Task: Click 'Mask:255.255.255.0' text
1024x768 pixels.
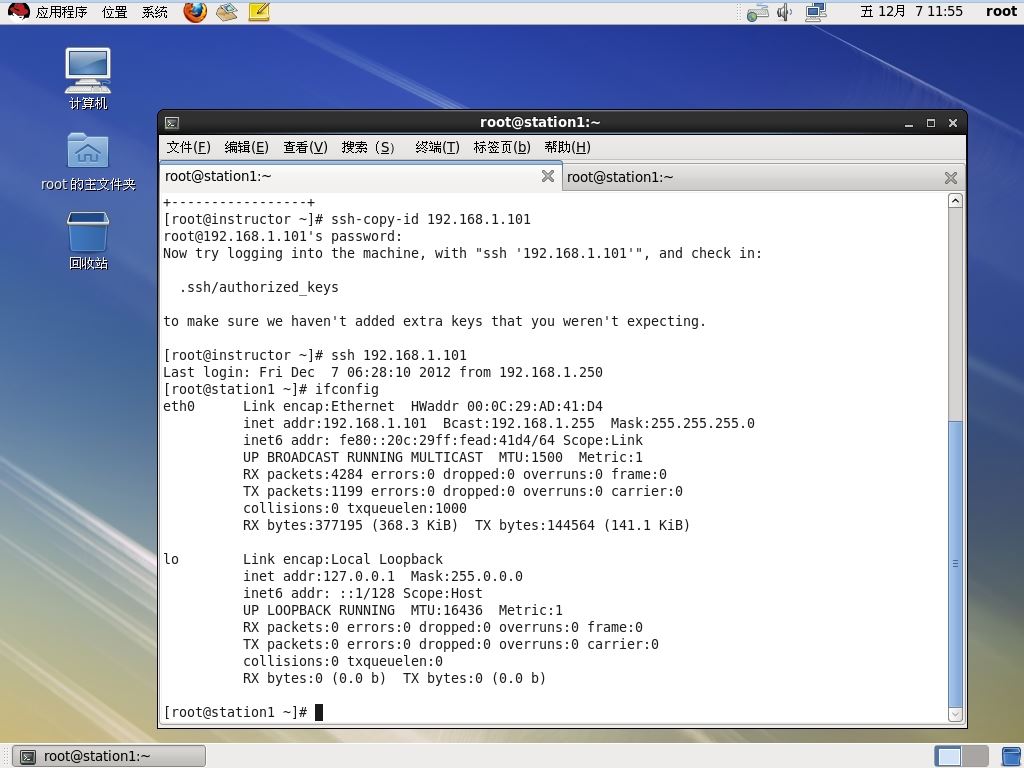Action: click(x=682, y=423)
